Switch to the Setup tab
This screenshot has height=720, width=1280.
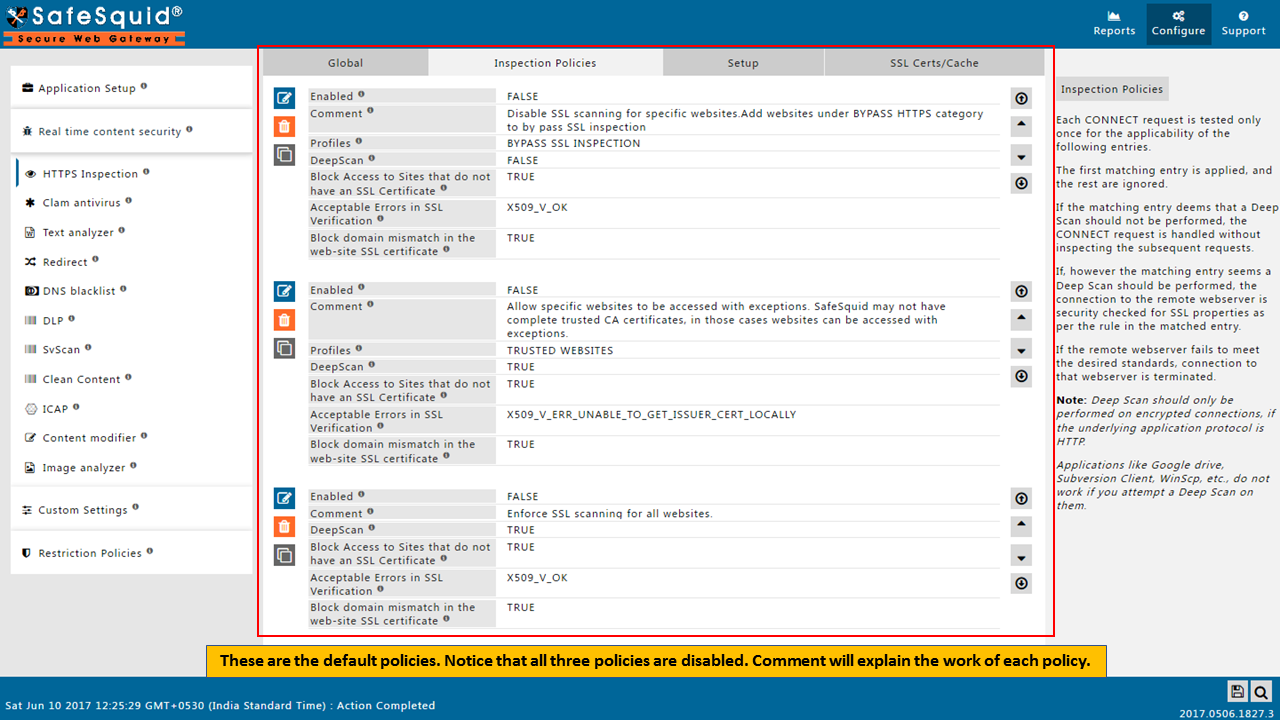click(743, 63)
